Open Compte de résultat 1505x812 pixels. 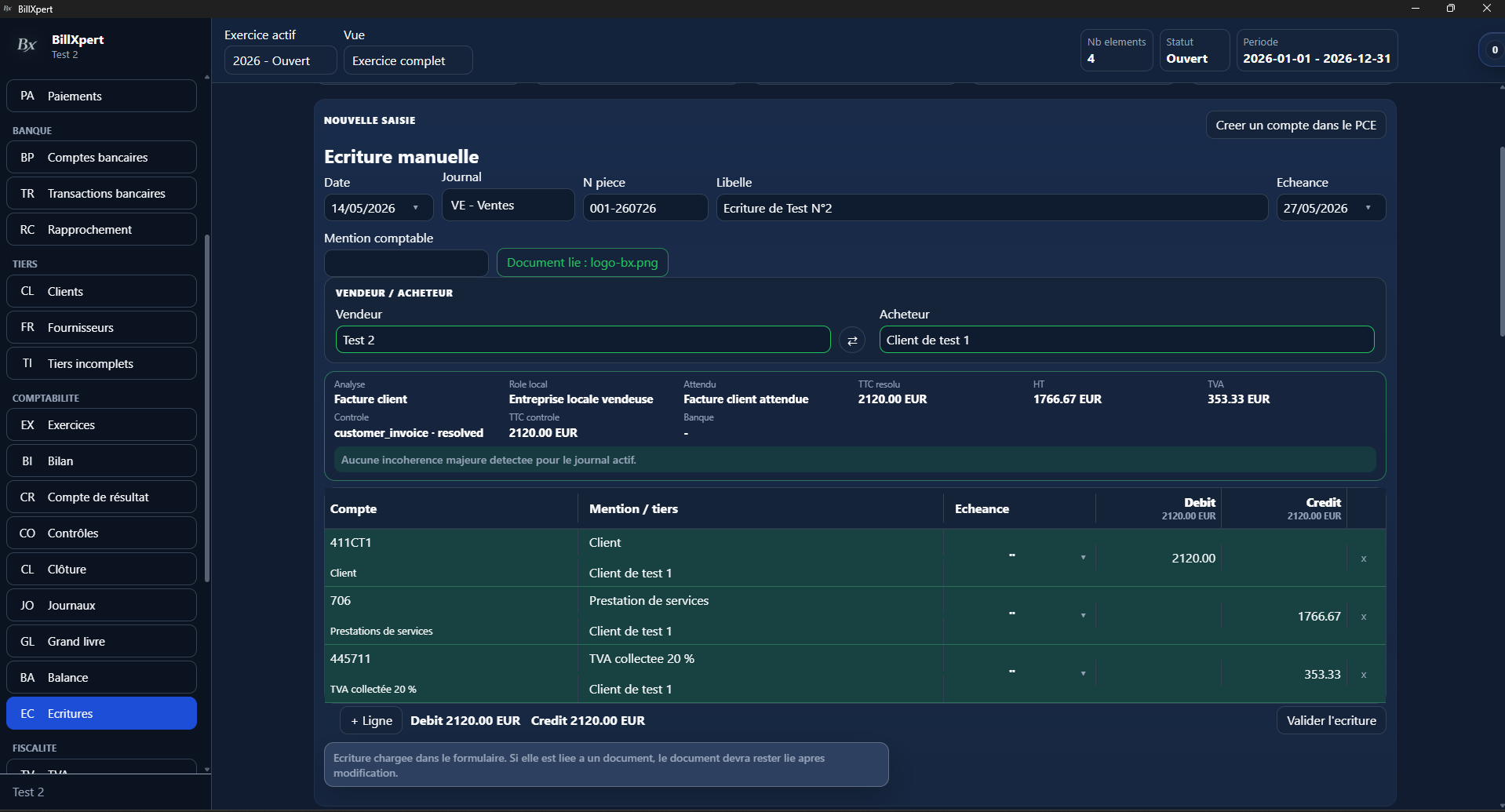pos(101,497)
